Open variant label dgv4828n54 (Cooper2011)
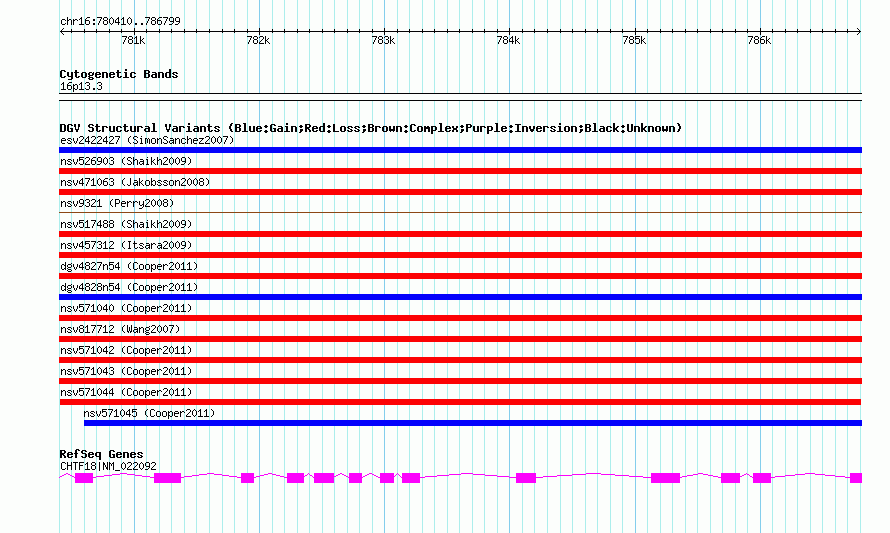 pyautogui.click(x=129, y=287)
